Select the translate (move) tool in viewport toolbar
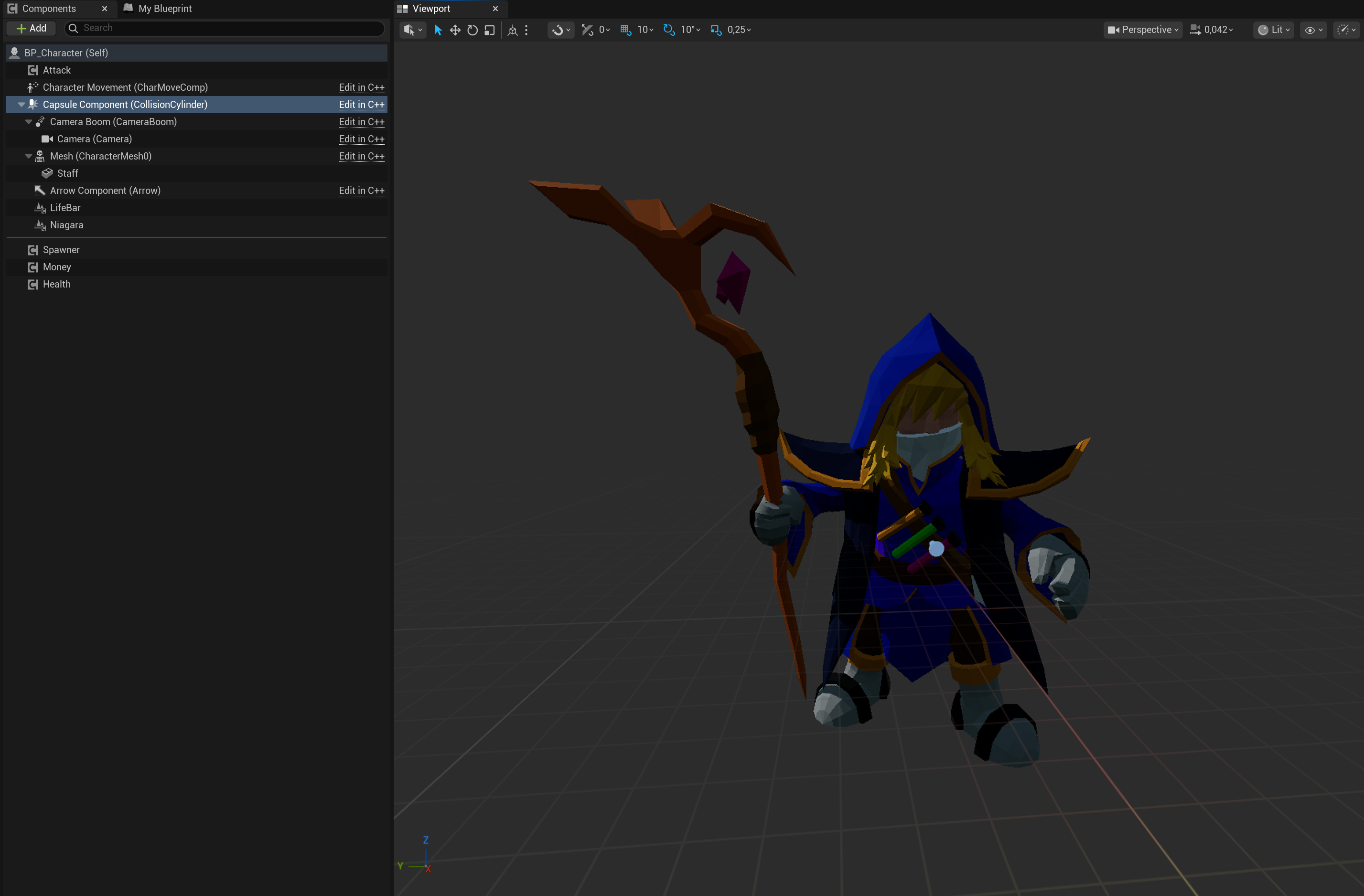Viewport: 1364px width, 896px height. [x=455, y=30]
